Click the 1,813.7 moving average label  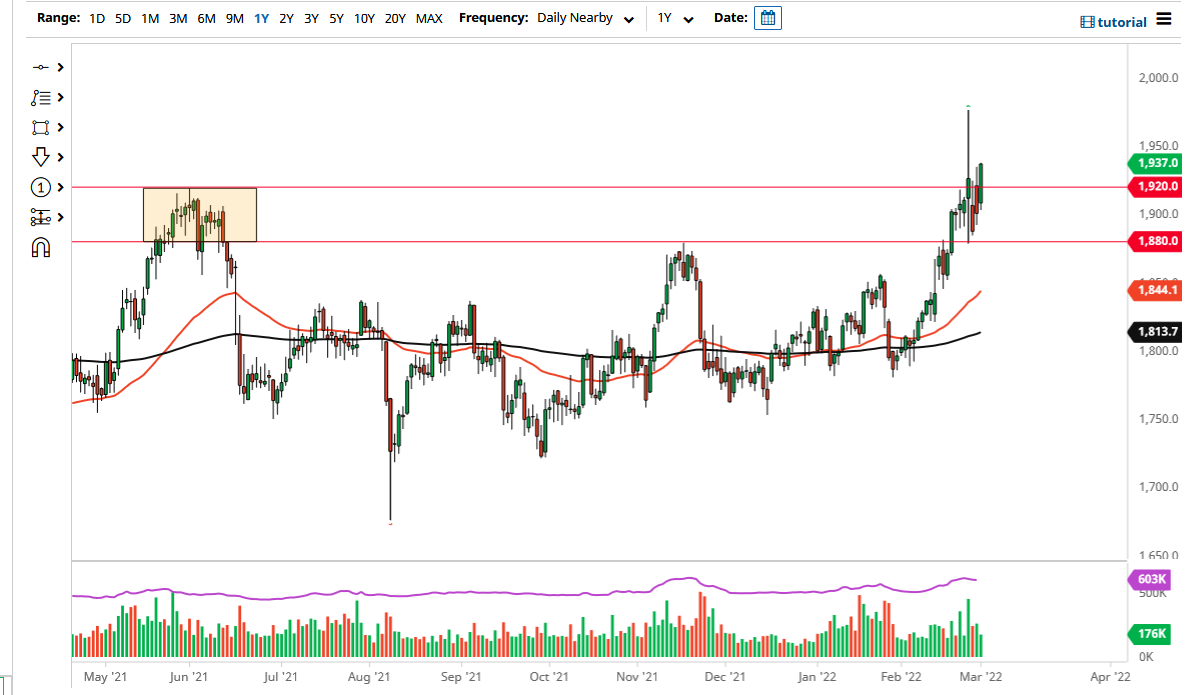click(1155, 331)
